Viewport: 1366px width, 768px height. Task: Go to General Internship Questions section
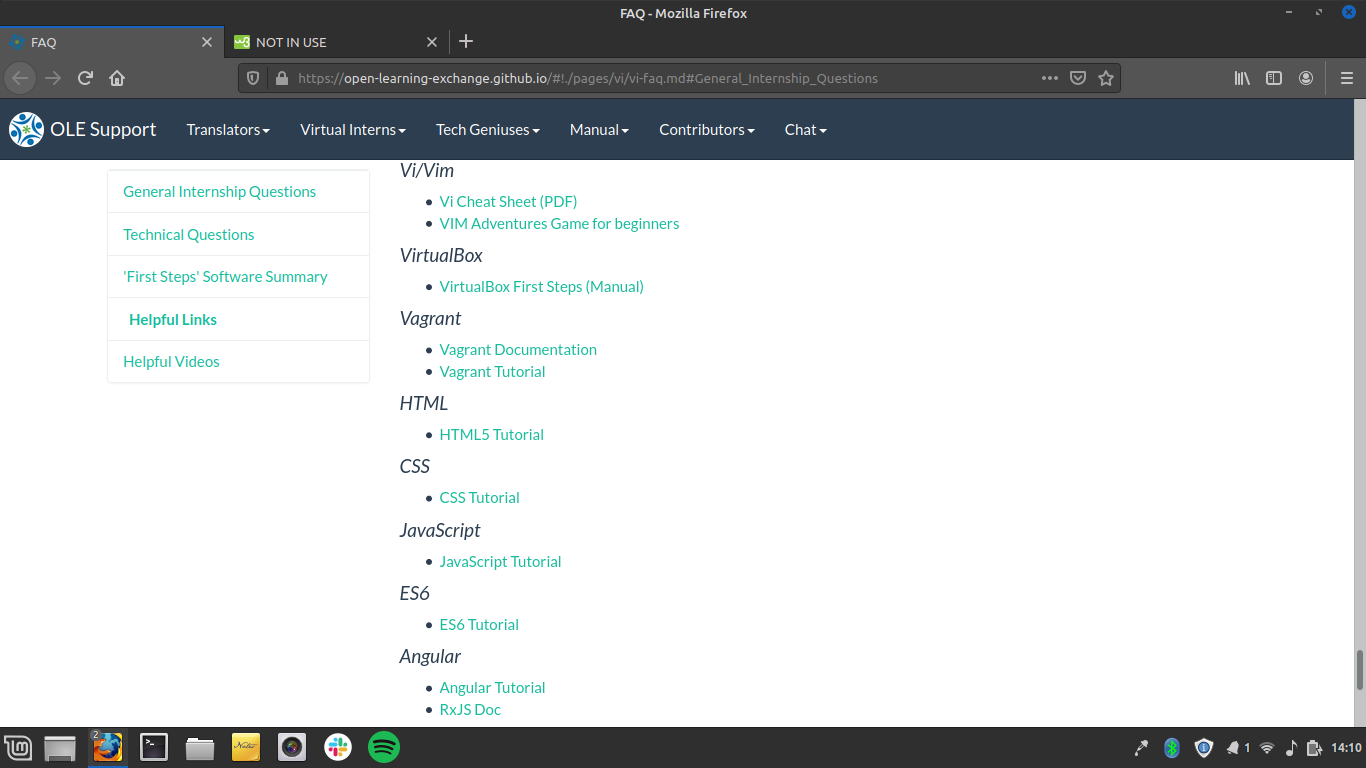click(x=219, y=191)
